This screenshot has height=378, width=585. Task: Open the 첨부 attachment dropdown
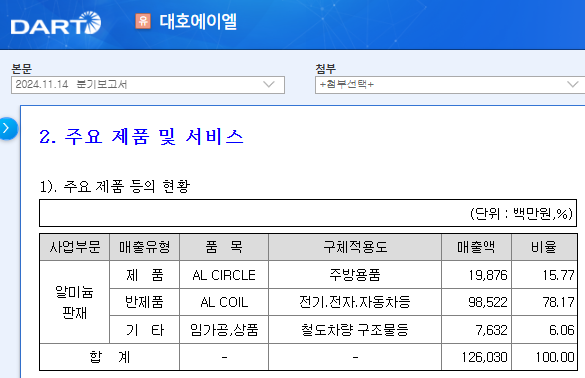point(450,85)
